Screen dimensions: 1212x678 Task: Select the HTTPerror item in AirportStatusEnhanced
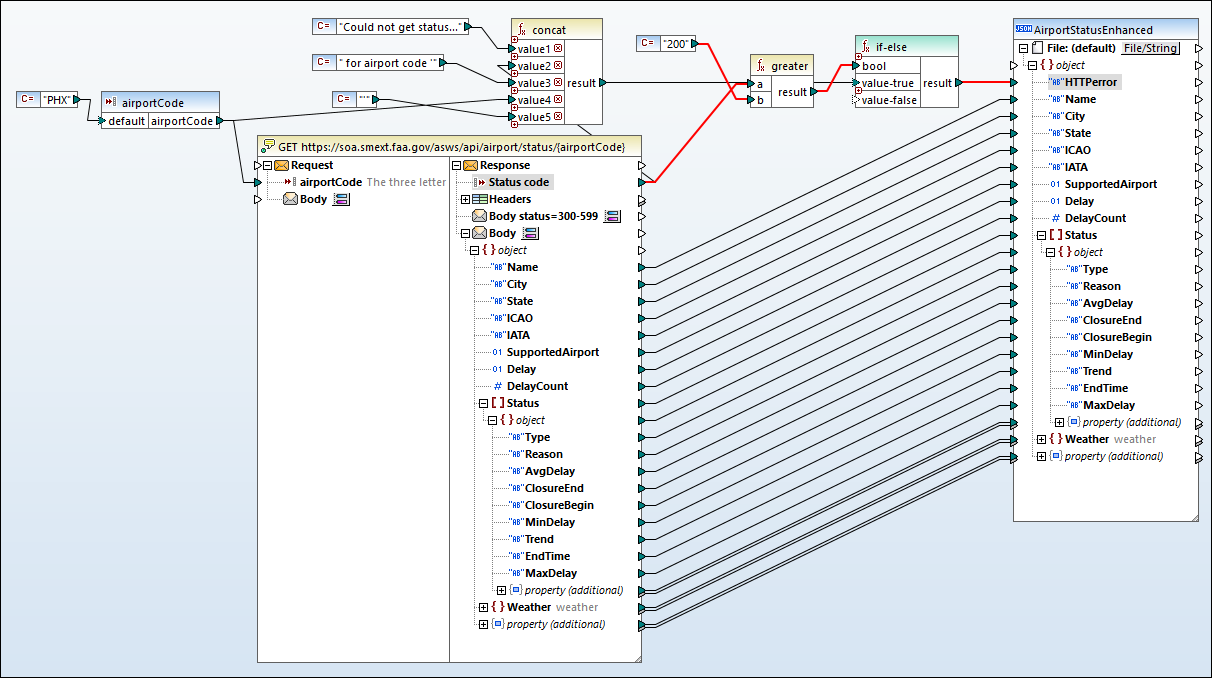coord(1084,82)
